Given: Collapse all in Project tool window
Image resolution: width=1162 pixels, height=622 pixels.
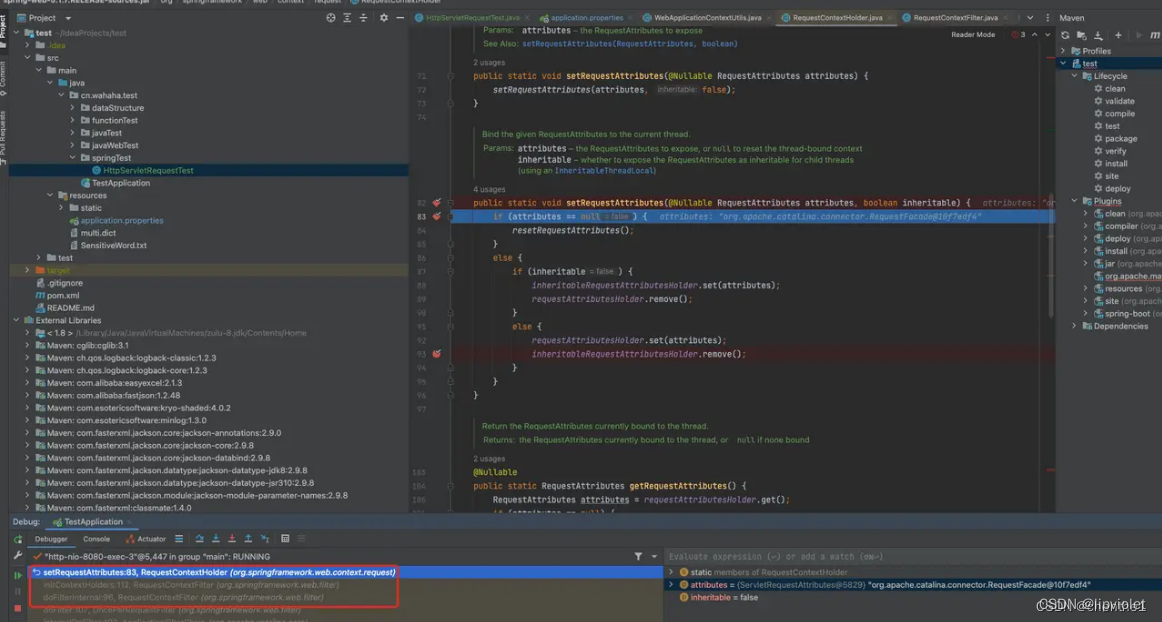Looking at the screenshot, I should 363,17.
